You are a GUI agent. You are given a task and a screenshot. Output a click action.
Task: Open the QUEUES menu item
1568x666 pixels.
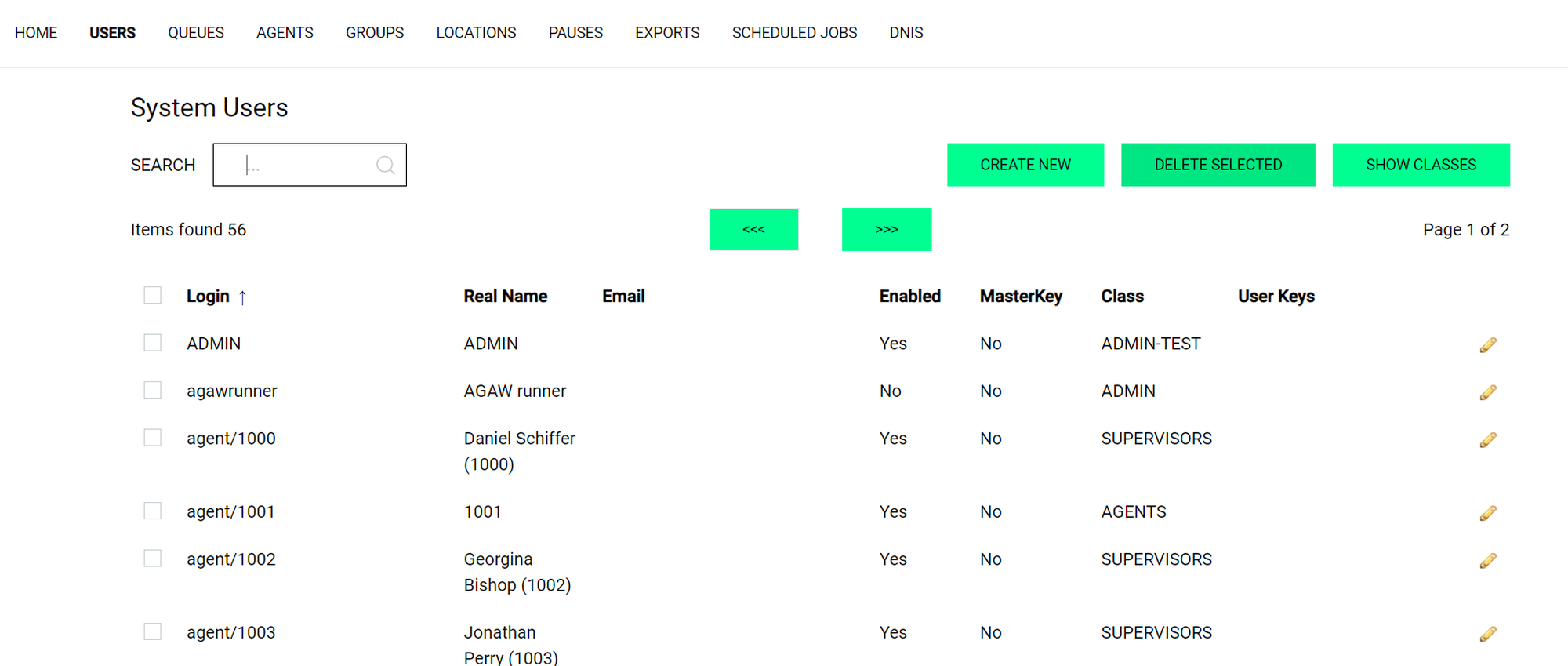point(195,33)
